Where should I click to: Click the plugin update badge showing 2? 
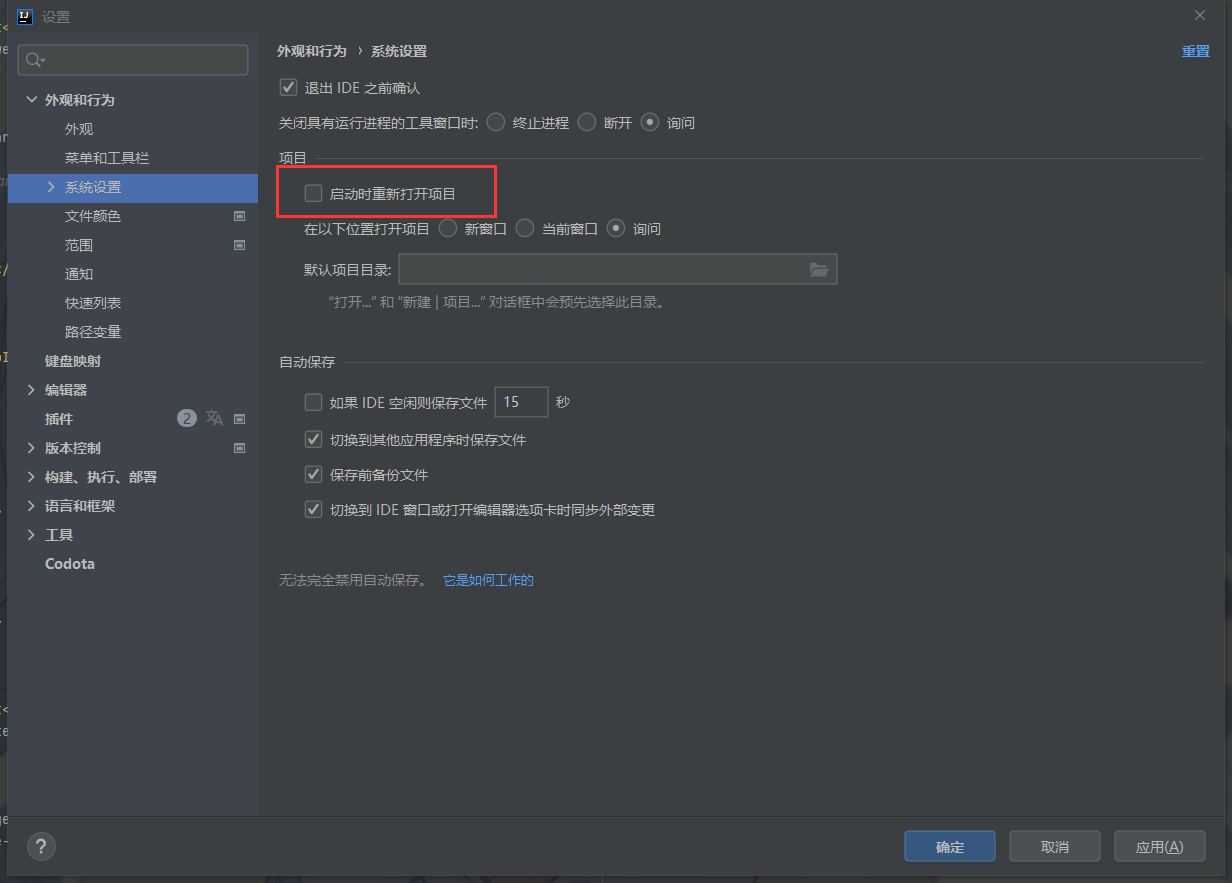pos(187,419)
